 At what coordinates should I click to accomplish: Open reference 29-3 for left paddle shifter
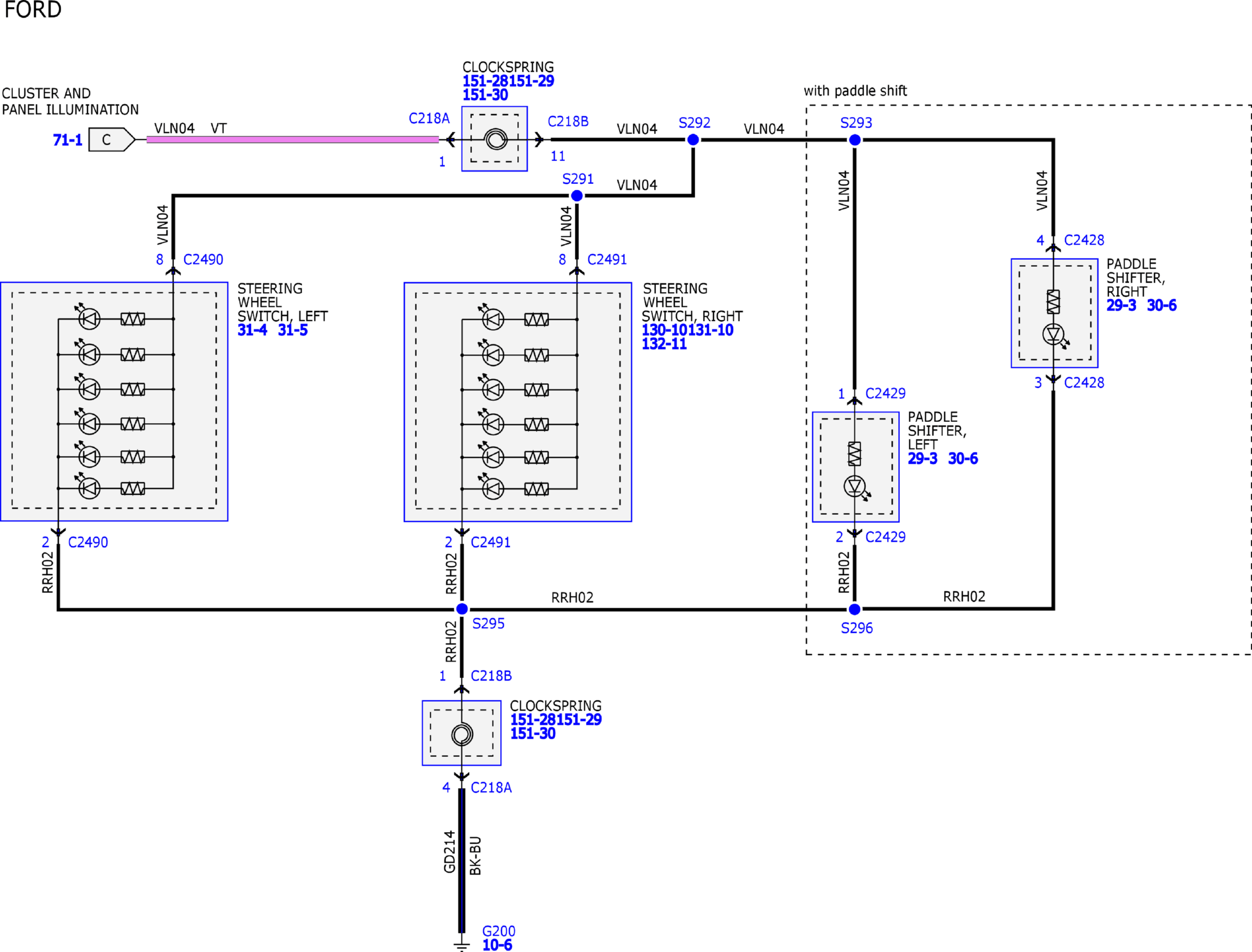[923, 459]
